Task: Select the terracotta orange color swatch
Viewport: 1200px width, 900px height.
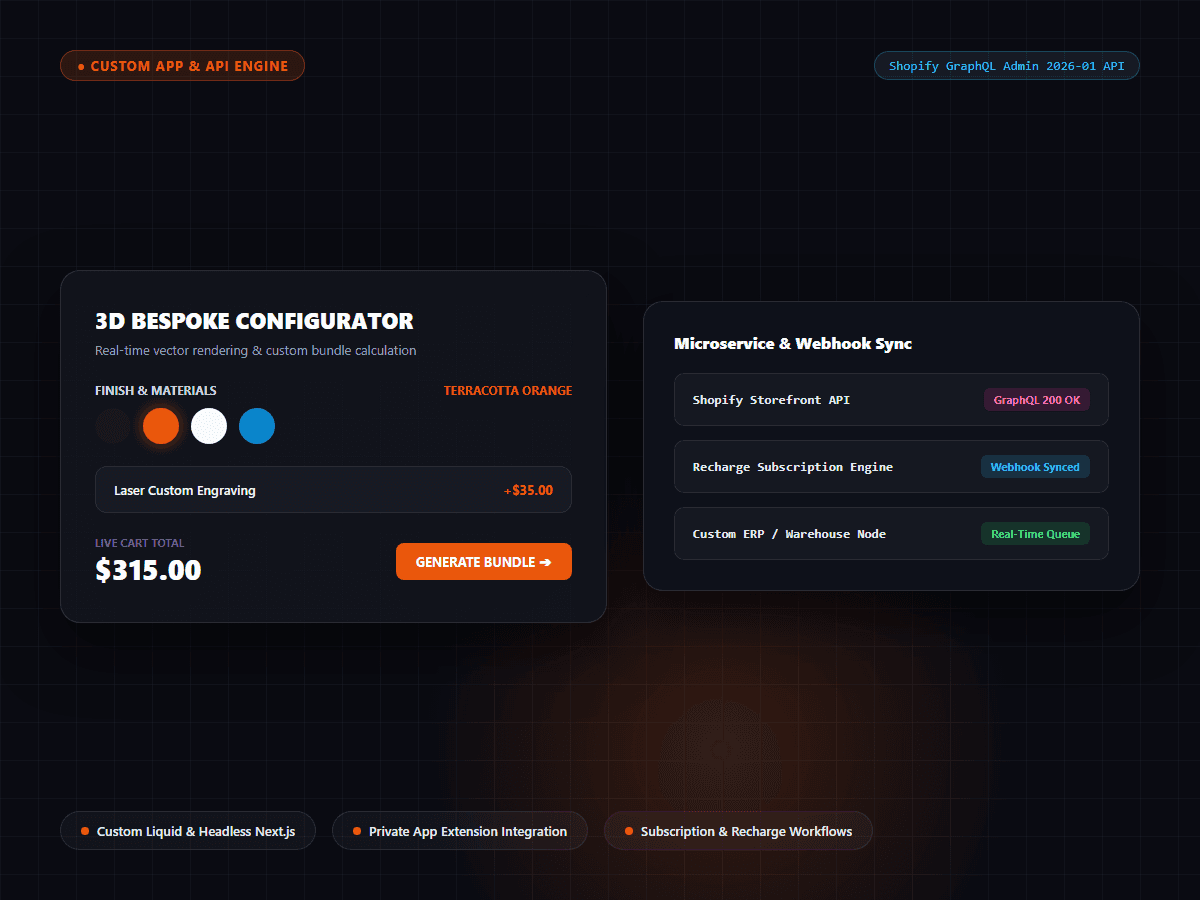Action: pos(161,426)
